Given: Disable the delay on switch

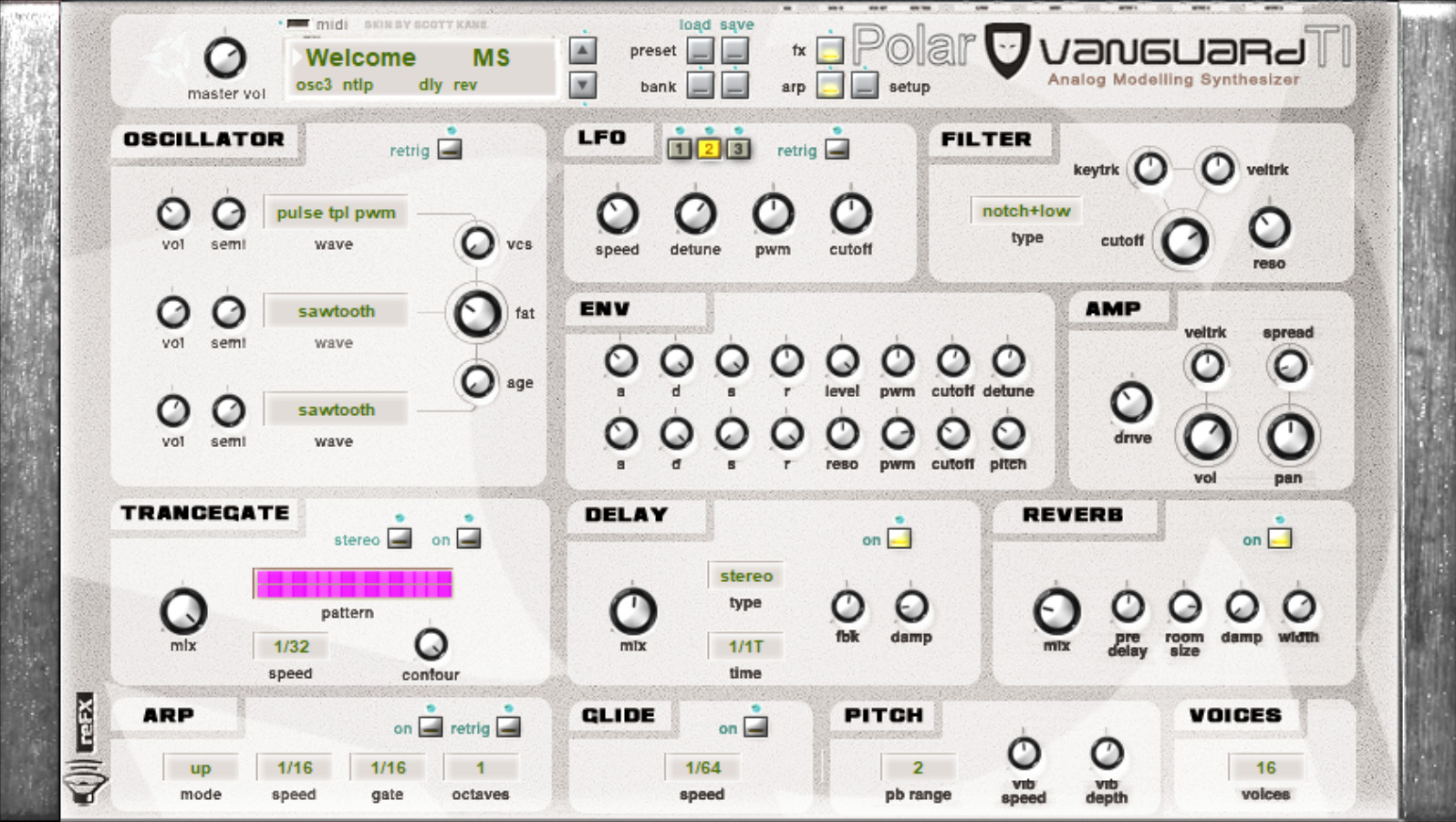Looking at the screenshot, I should coord(900,538).
